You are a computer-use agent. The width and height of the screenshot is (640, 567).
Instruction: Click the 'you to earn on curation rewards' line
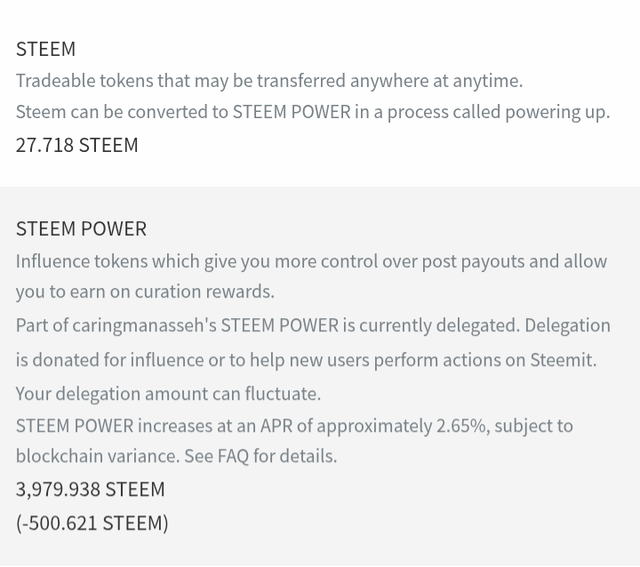[145, 292]
